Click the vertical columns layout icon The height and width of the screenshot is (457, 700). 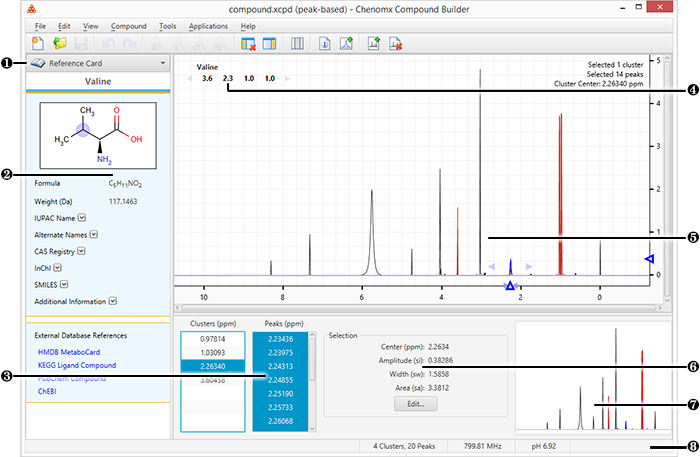click(296, 44)
